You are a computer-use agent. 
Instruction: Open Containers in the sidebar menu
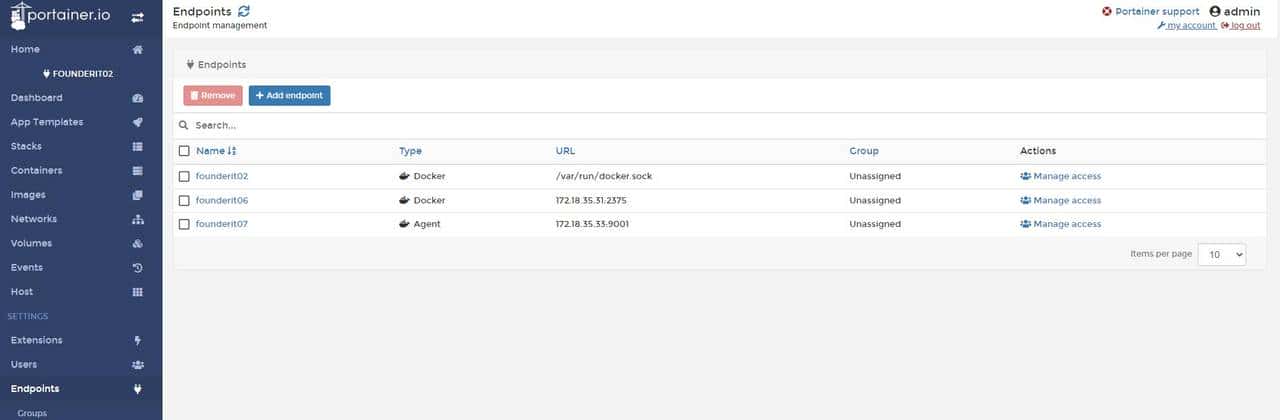36,171
